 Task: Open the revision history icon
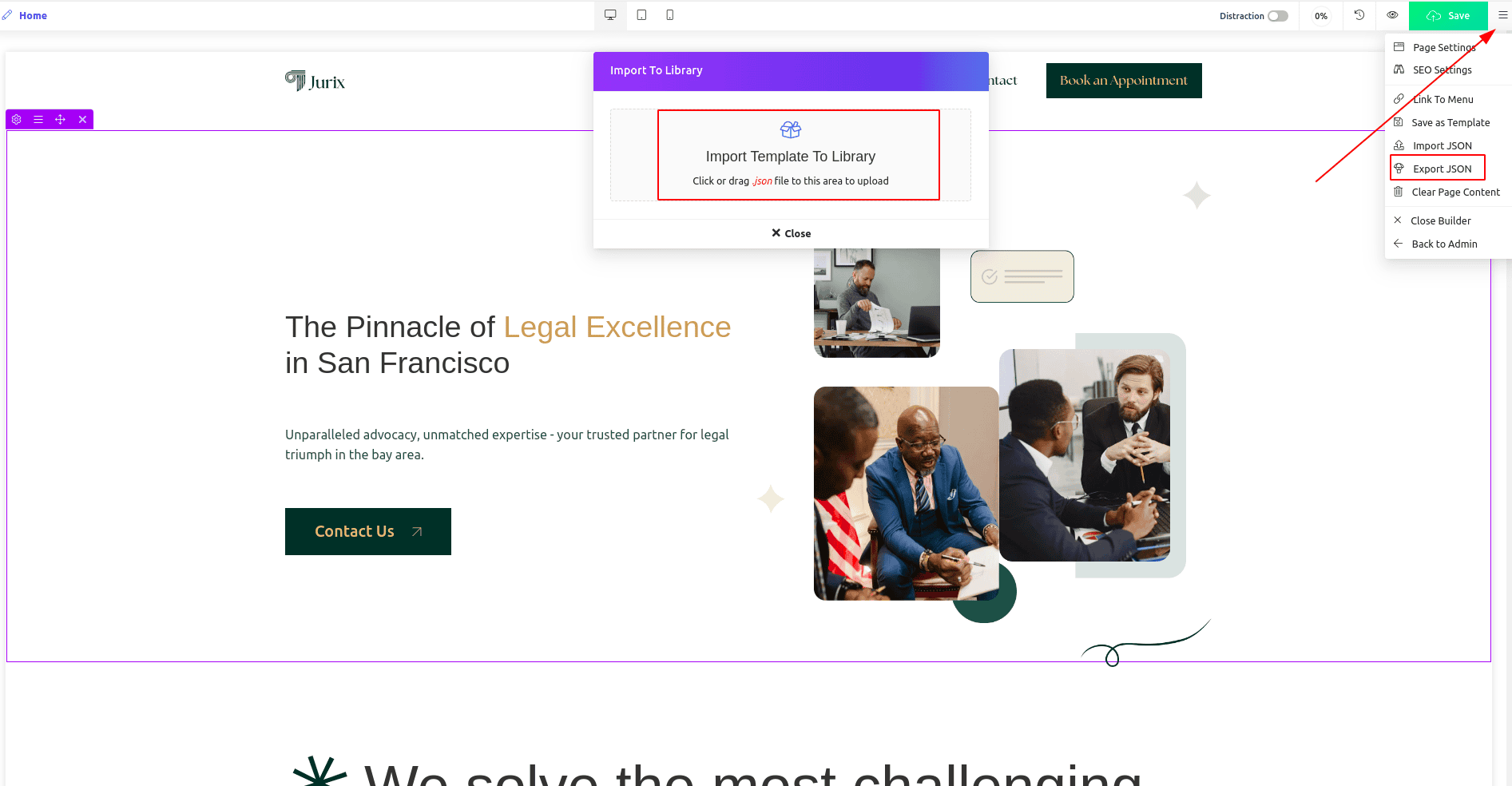pyautogui.click(x=1359, y=15)
